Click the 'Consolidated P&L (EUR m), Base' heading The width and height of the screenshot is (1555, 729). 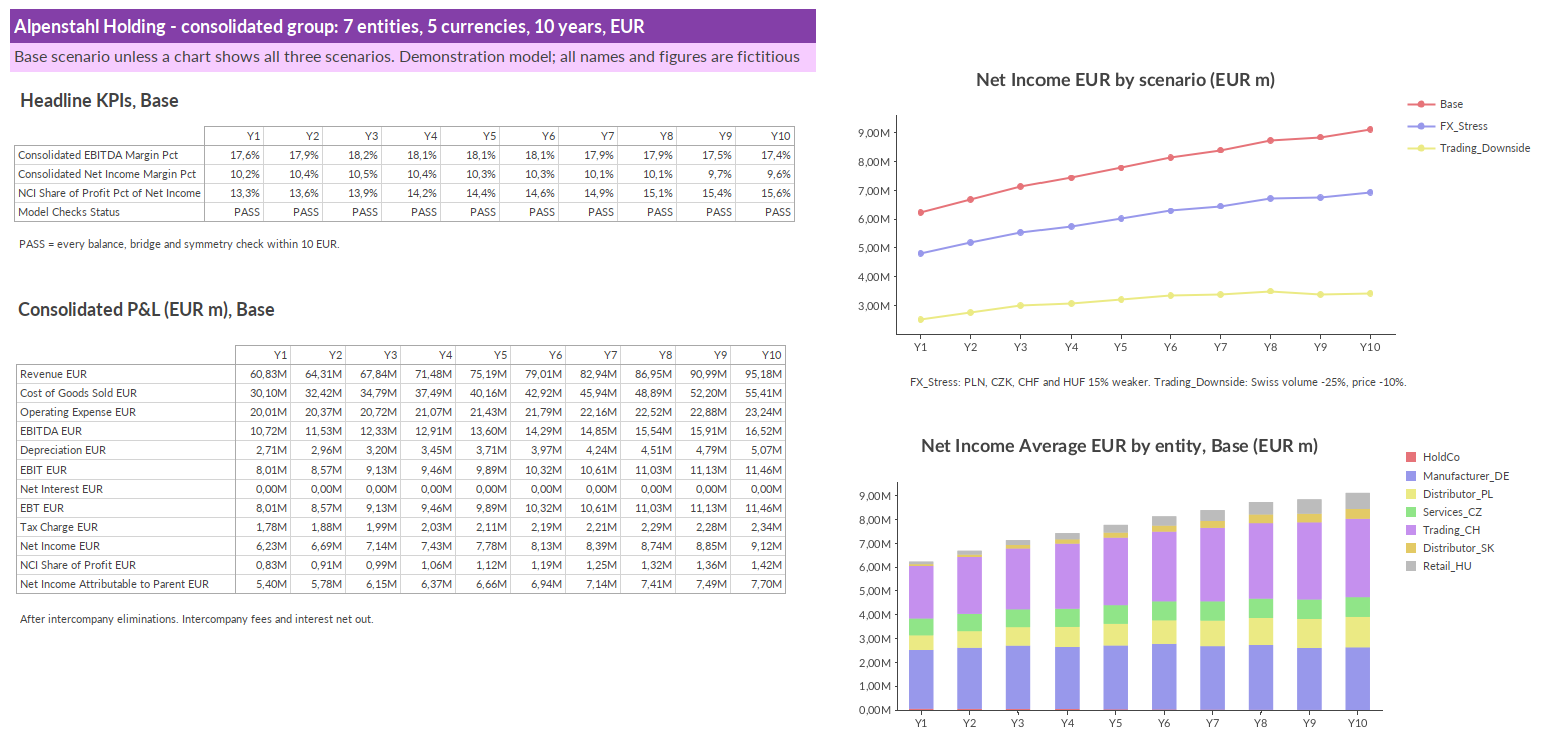click(x=146, y=310)
